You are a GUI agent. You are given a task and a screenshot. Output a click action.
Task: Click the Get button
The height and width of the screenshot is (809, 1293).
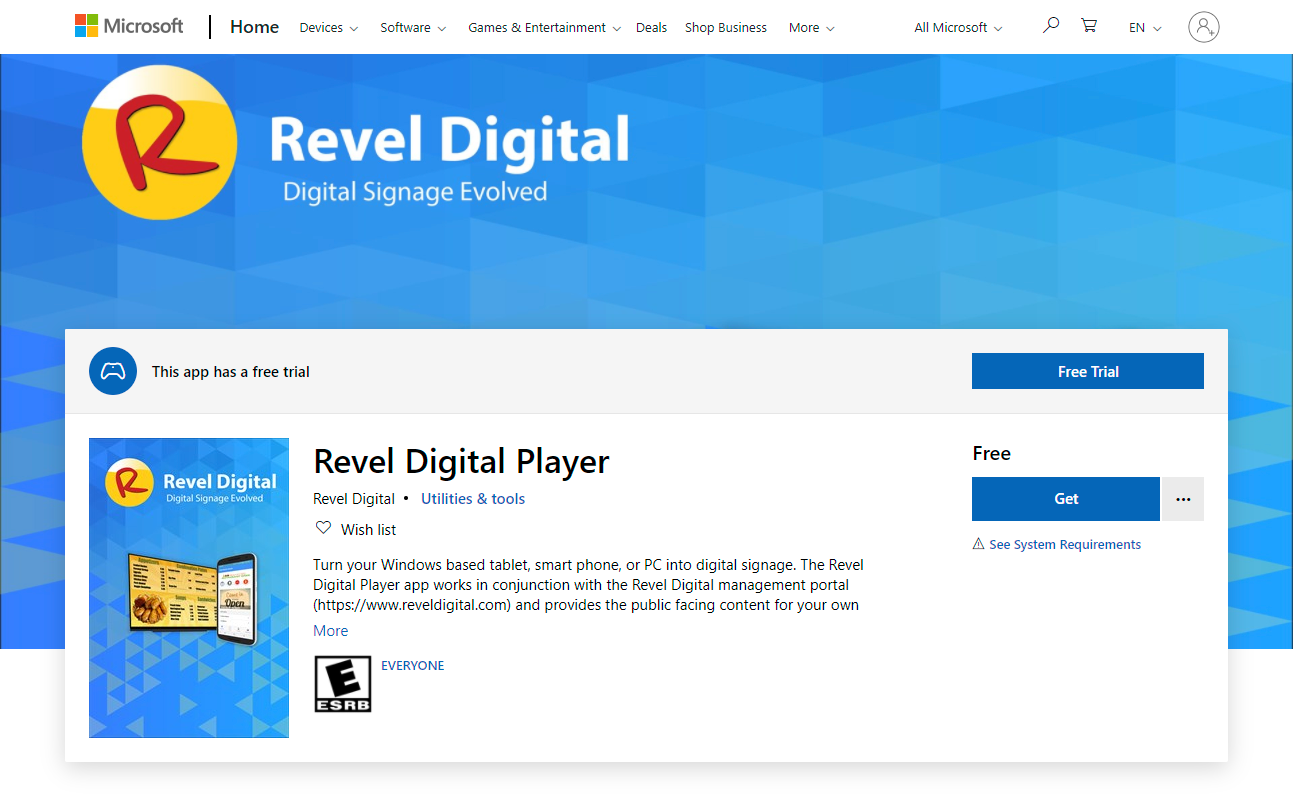(x=1066, y=499)
